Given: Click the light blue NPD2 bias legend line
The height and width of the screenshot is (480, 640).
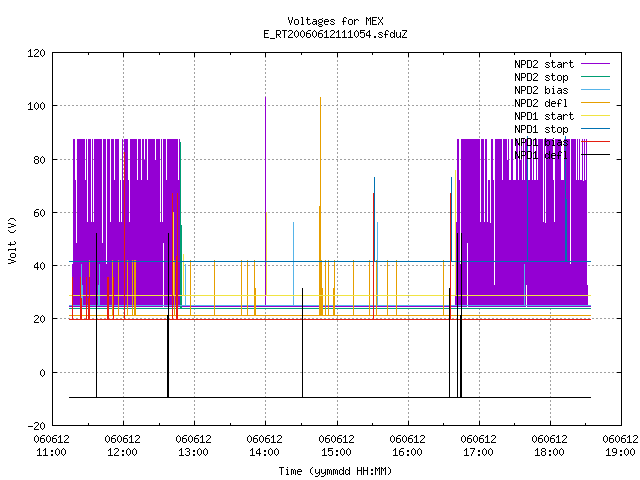Looking at the screenshot, I should 596,90.
